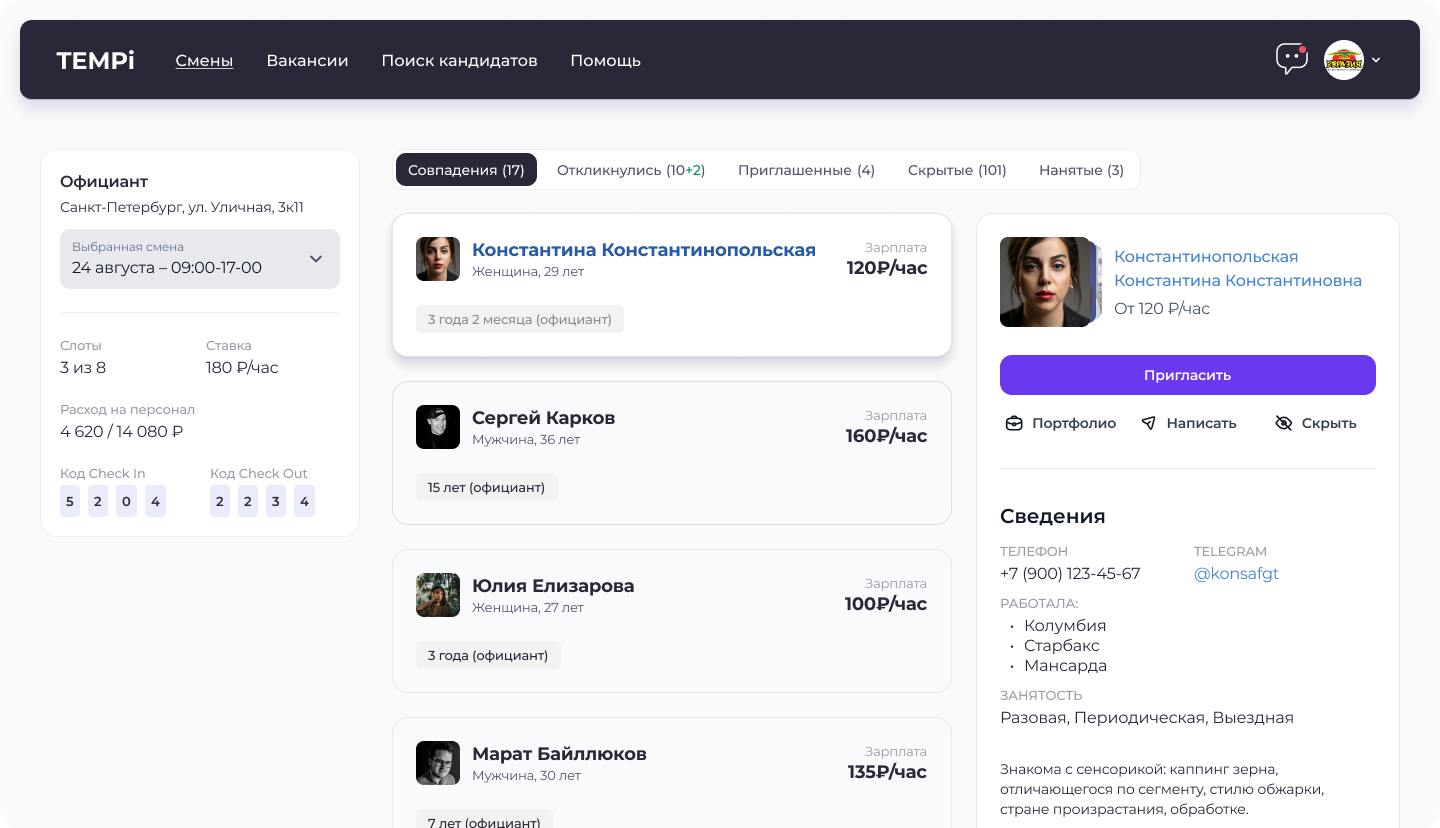1440x828 pixels.
Task: Click the 15 лет (официант) experience tag
Action: [x=487, y=487]
